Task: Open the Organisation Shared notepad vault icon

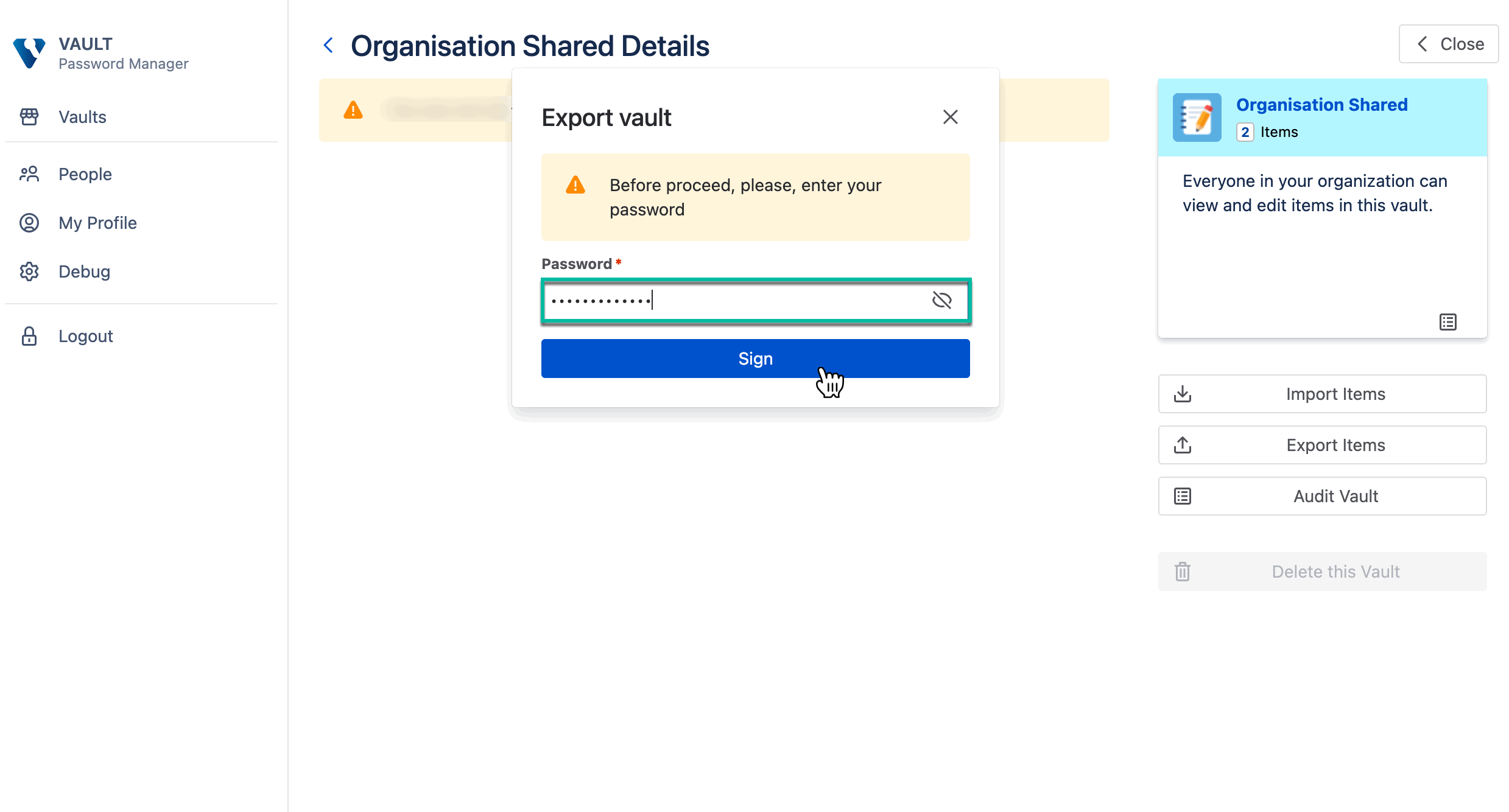Action: pos(1197,117)
